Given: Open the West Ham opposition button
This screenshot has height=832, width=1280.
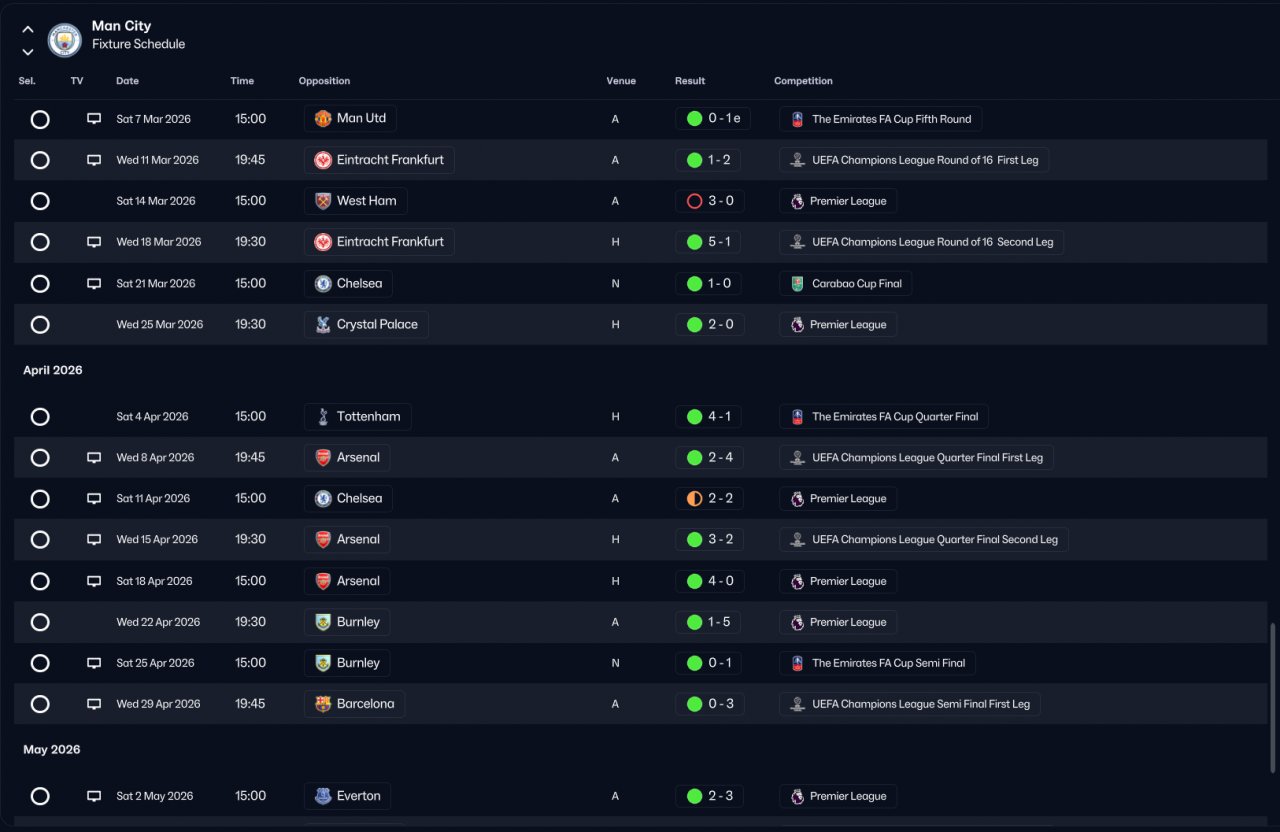Looking at the screenshot, I should [356, 201].
